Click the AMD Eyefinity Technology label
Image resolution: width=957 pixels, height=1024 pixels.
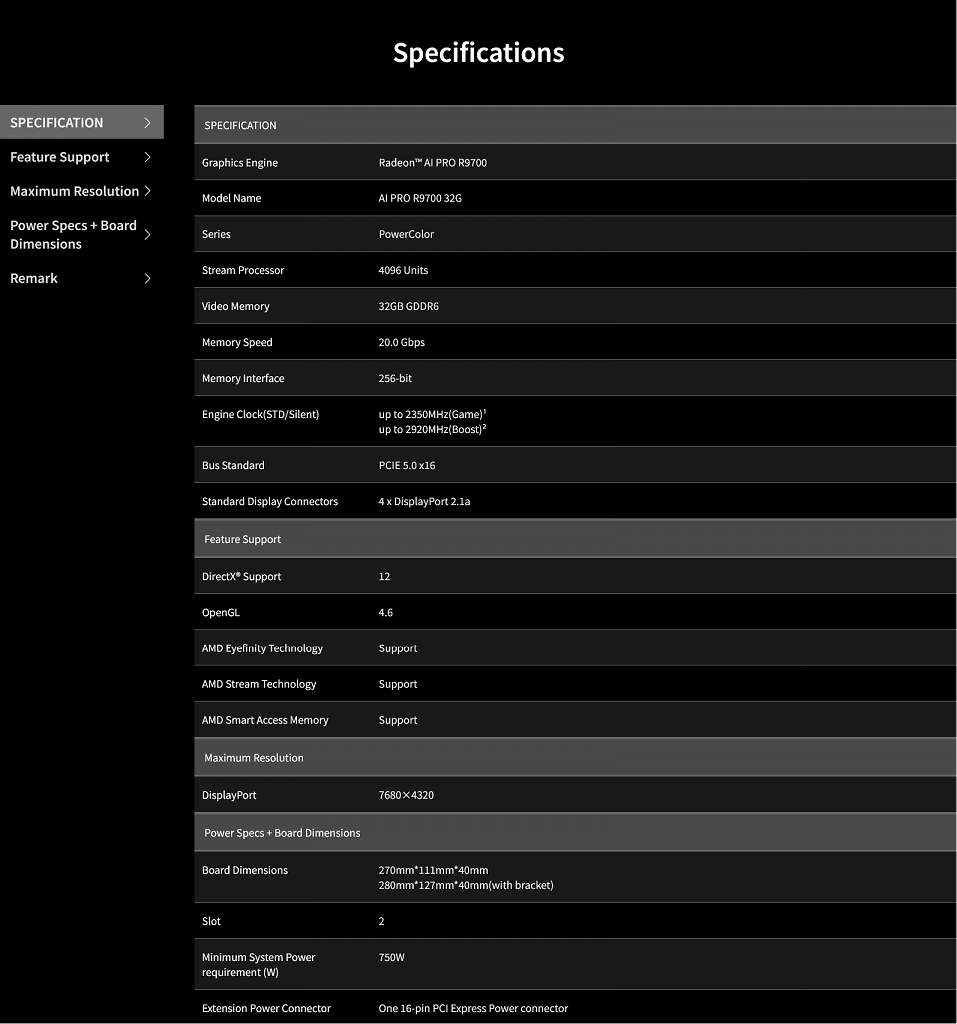262,648
